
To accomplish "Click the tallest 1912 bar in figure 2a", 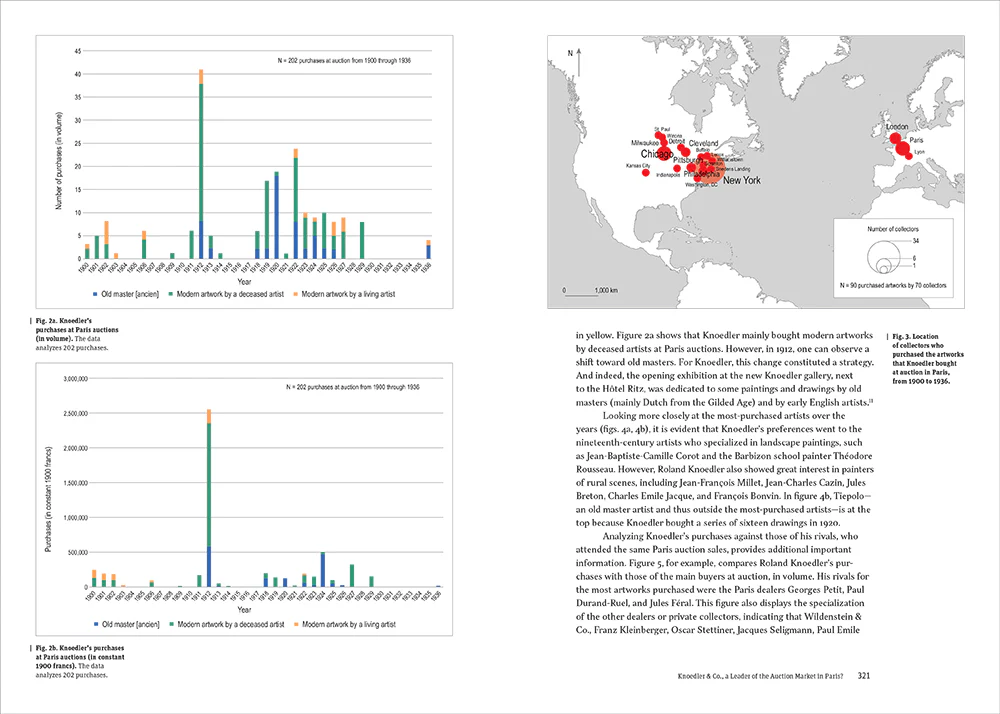I will click(200, 160).
